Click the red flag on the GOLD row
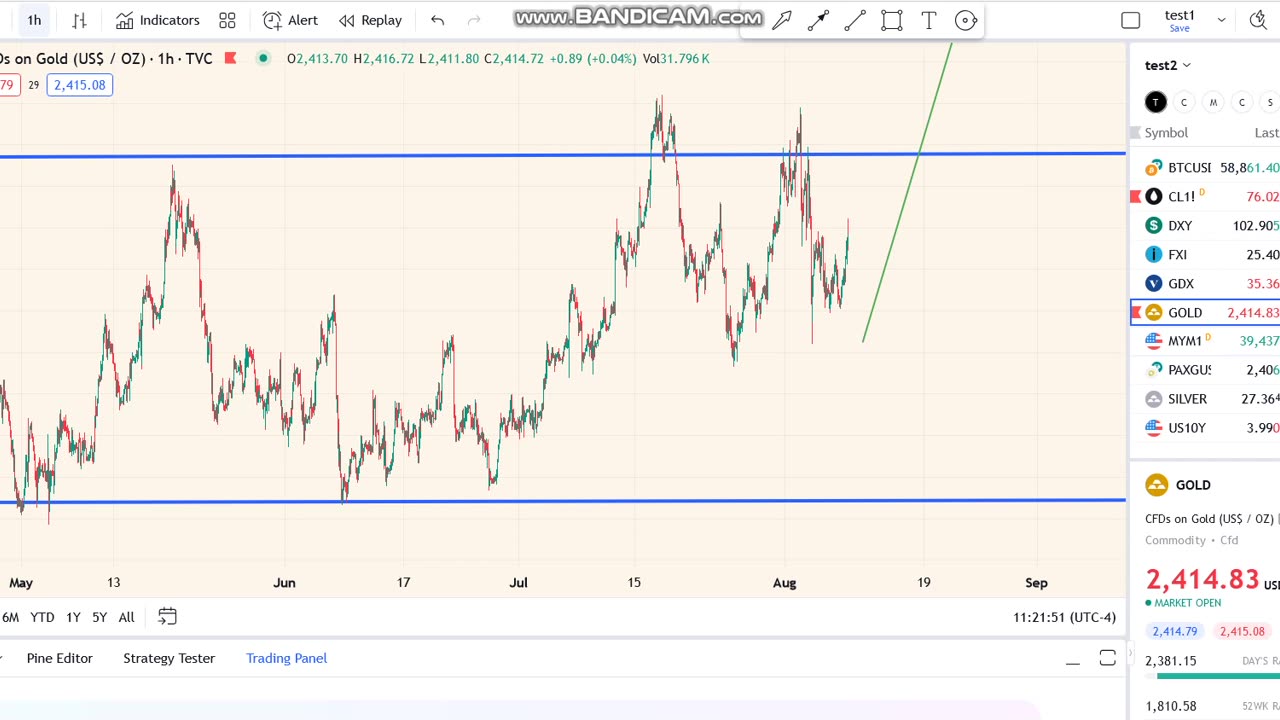 point(1135,313)
